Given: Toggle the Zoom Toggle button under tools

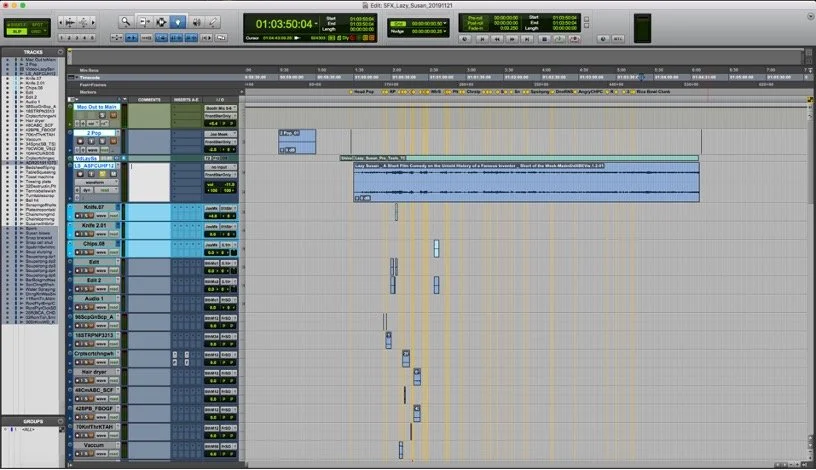Looking at the screenshot, I should 117,37.
